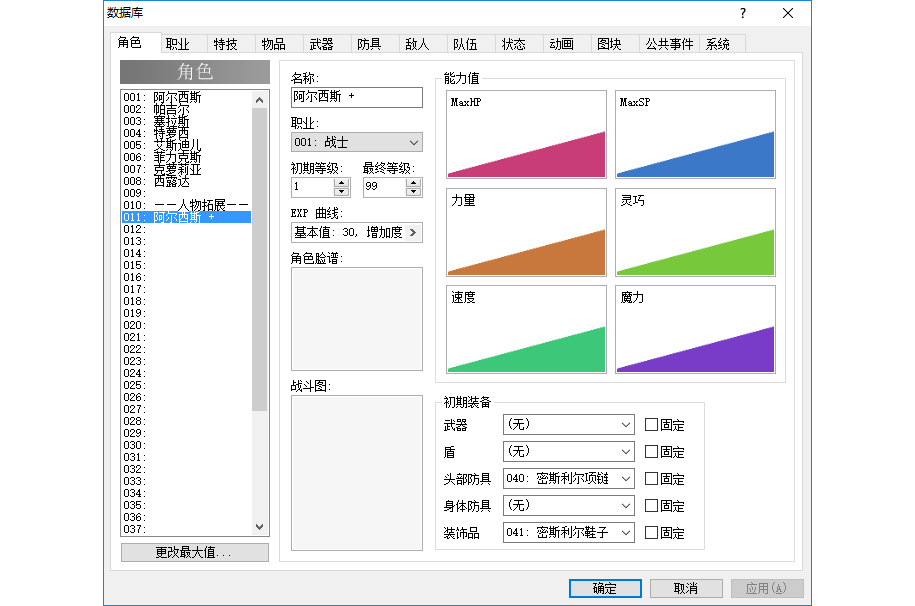Enable 固定 checkbox for 头部防具
The width and height of the screenshot is (915, 606).
point(651,478)
